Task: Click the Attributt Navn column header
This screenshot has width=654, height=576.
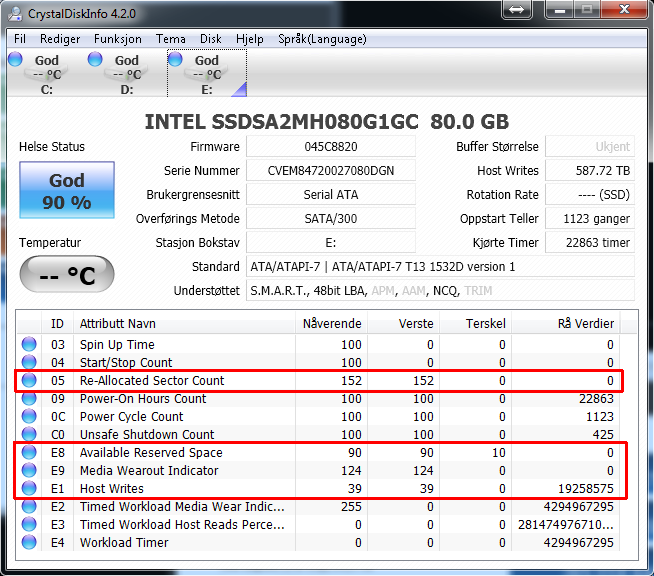Action: (x=184, y=324)
